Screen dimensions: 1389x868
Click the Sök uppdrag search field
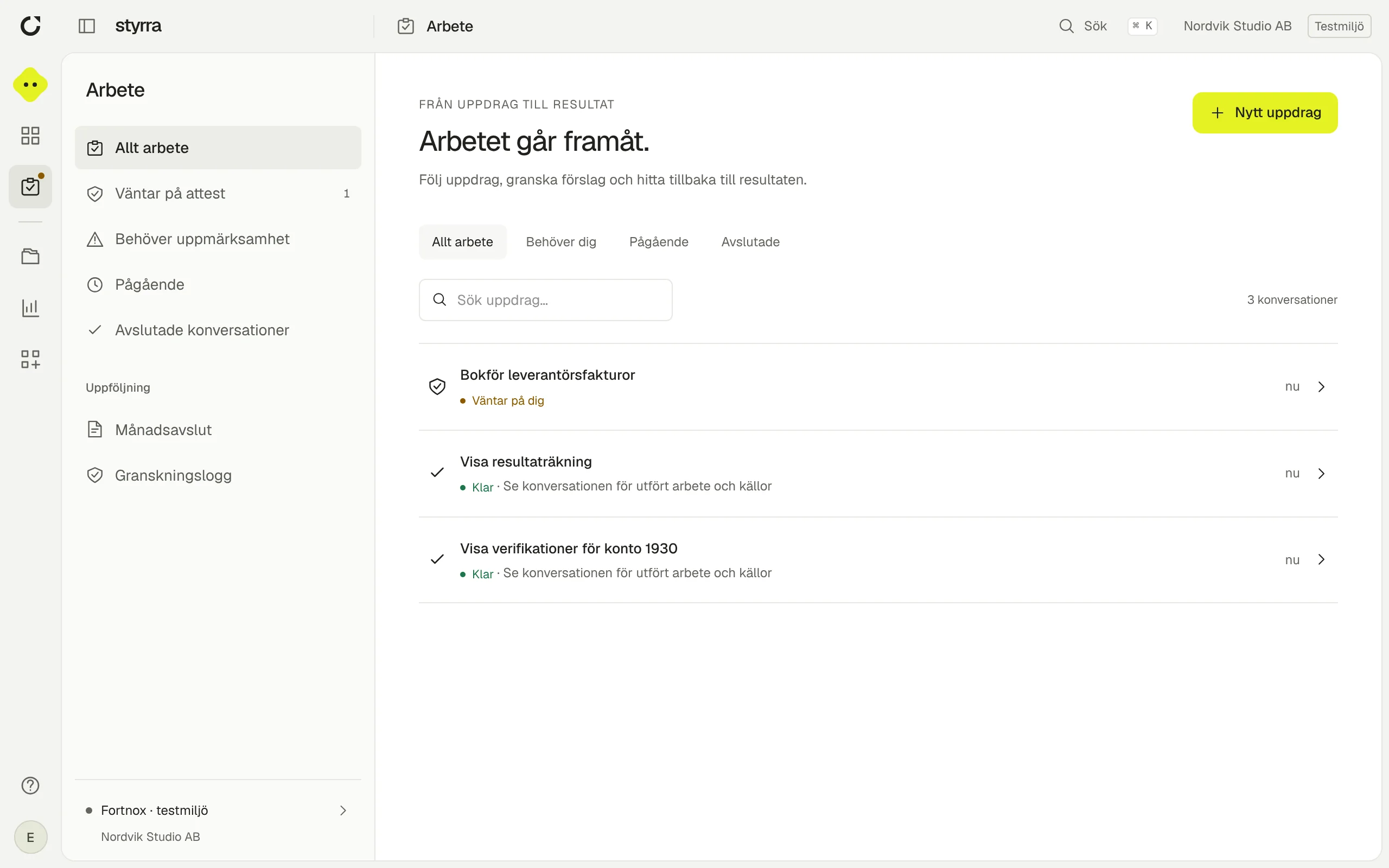click(545, 299)
